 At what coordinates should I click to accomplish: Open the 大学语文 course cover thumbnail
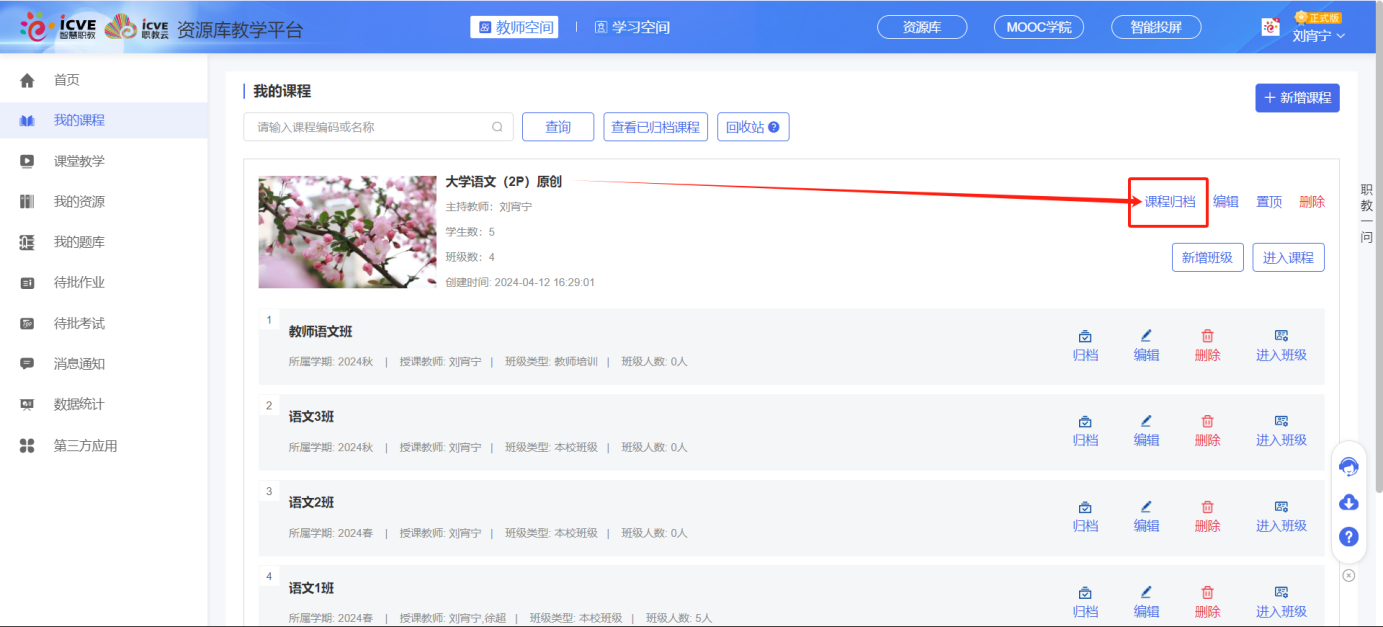pos(347,231)
